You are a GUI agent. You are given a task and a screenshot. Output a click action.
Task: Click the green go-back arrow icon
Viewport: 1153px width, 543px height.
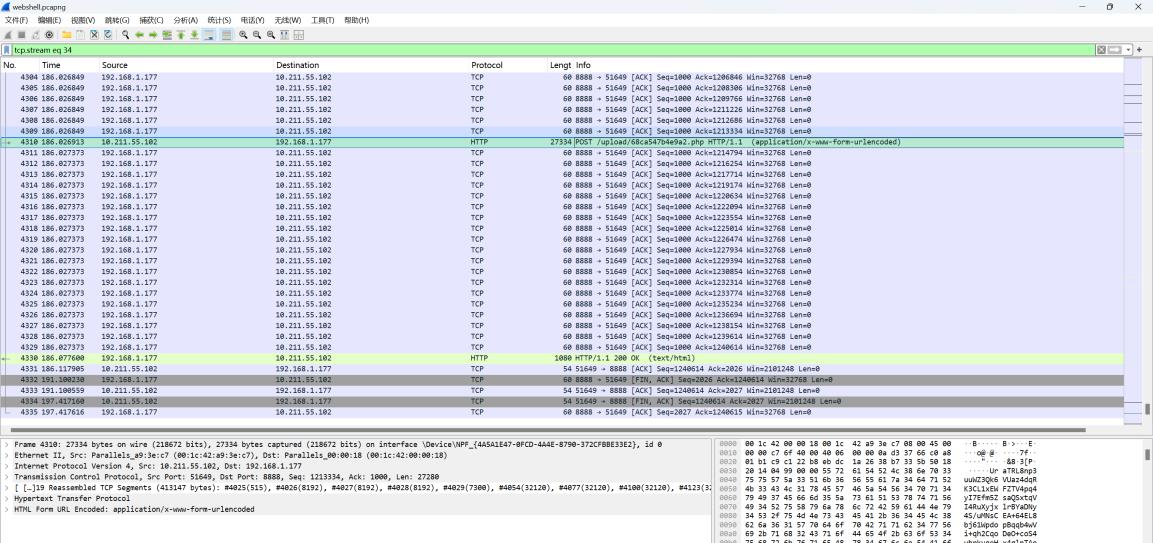[x=141, y=34]
